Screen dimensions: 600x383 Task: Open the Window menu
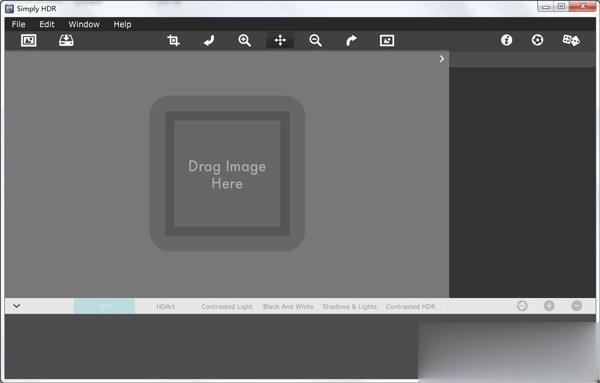pyautogui.click(x=84, y=24)
